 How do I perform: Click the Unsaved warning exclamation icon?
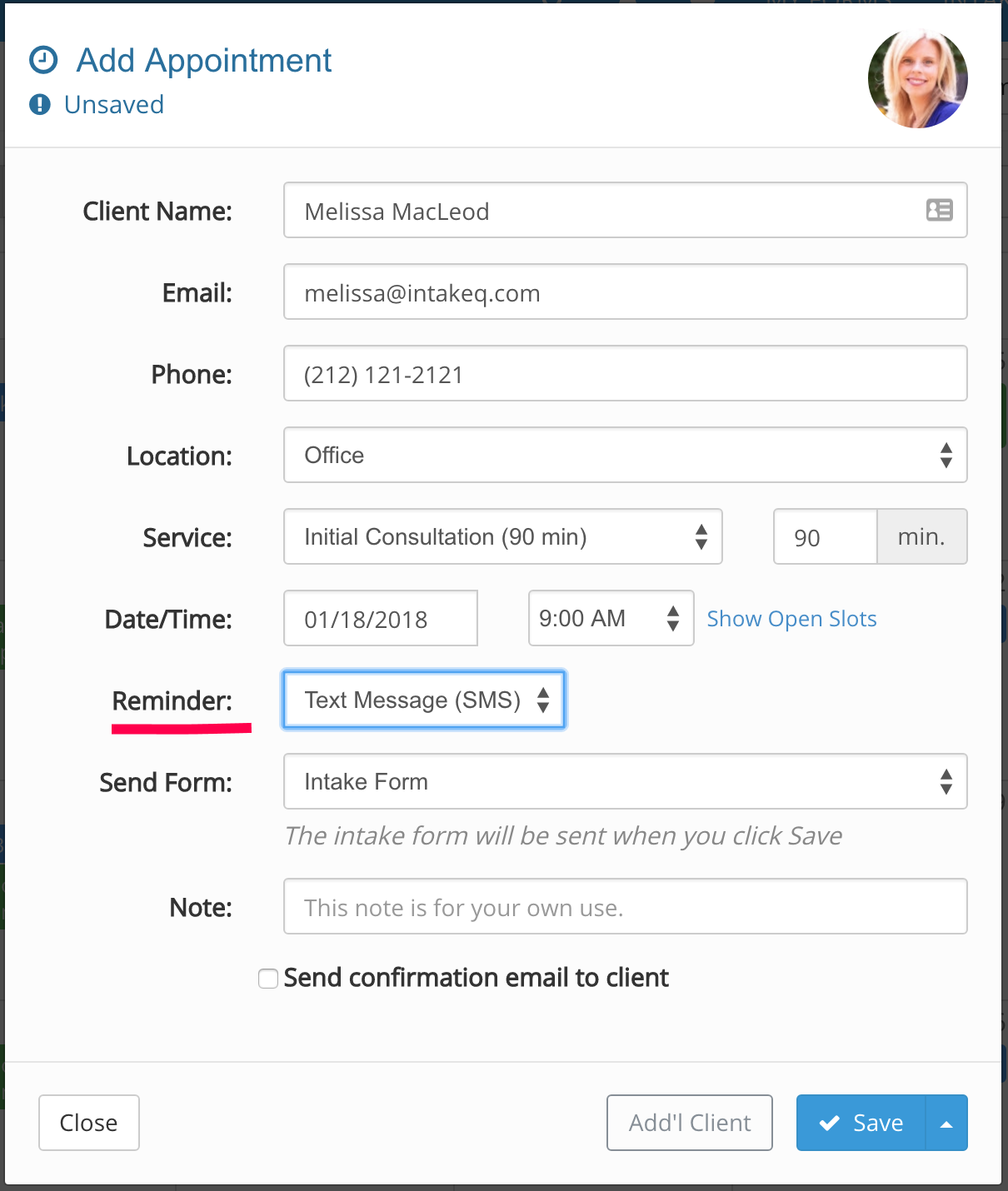coord(40,104)
